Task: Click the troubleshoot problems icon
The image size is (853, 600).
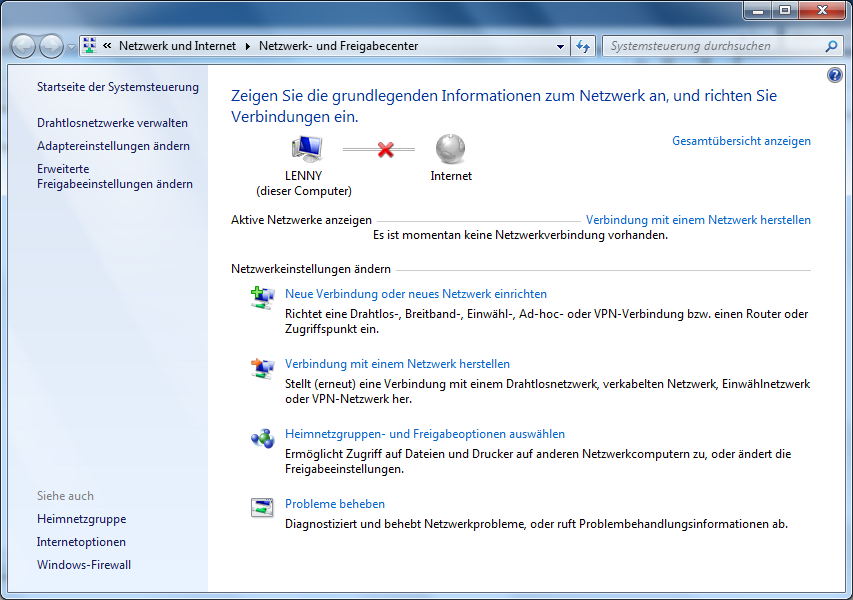Action: tap(262, 507)
